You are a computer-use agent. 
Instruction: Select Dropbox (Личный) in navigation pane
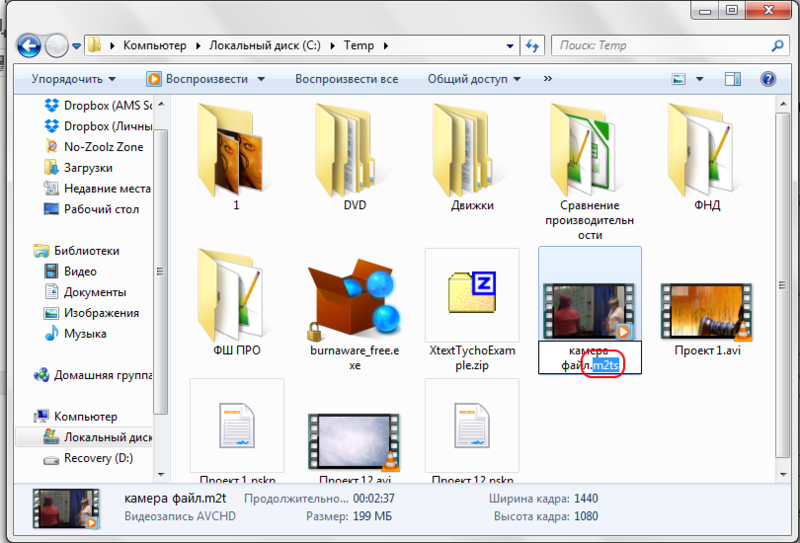(x=98, y=126)
